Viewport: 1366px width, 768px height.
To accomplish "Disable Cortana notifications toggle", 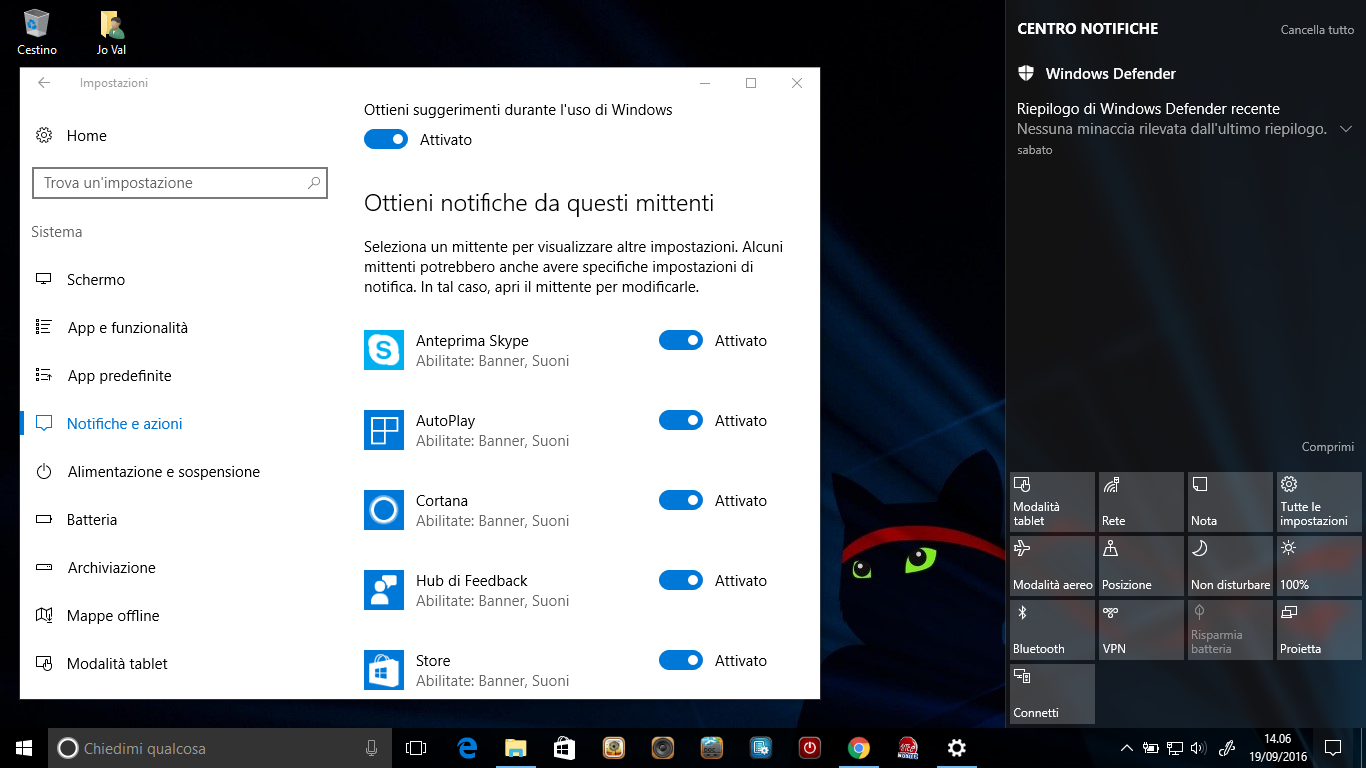I will (x=681, y=501).
